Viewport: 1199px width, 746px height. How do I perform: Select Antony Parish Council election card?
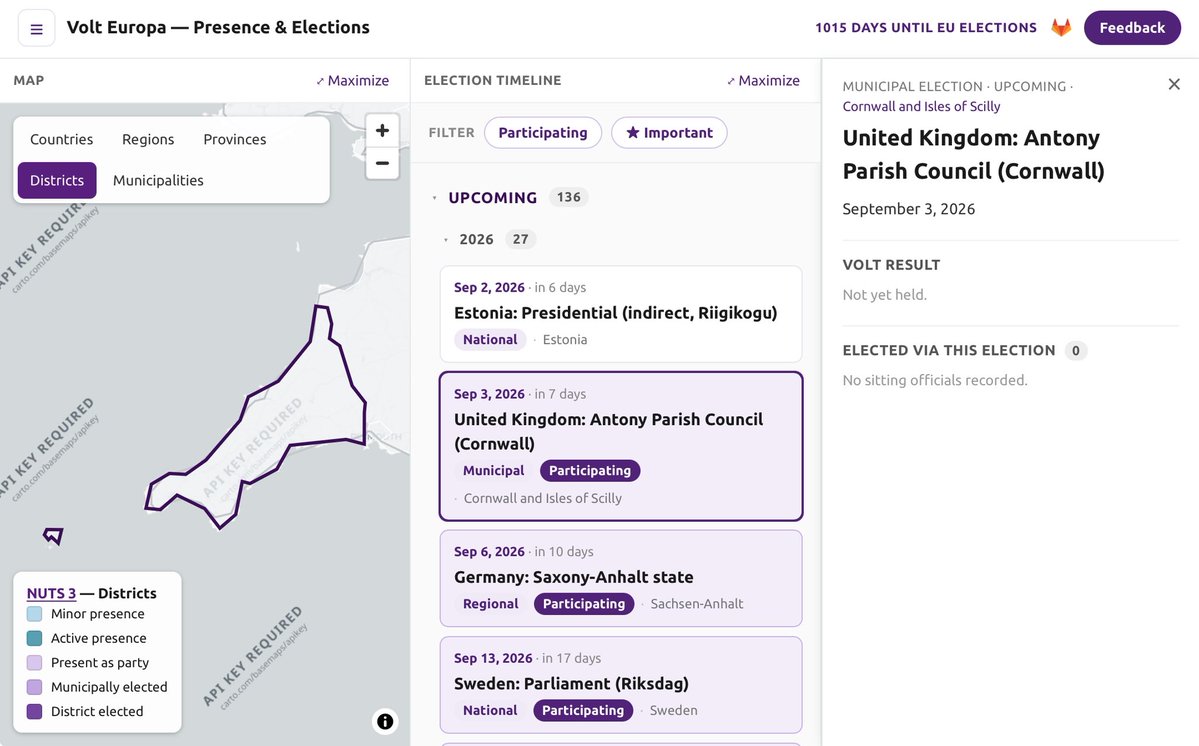pyautogui.click(x=621, y=446)
